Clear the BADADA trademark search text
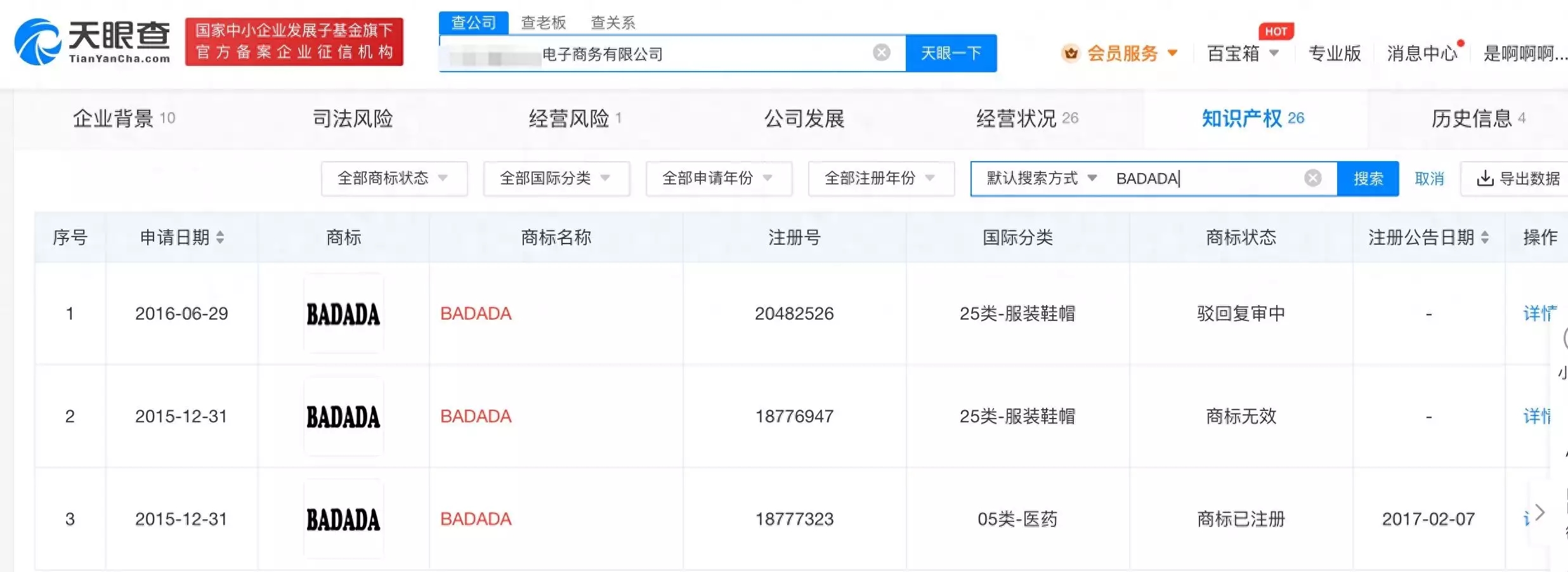This screenshot has height=572, width=1568. click(1313, 178)
